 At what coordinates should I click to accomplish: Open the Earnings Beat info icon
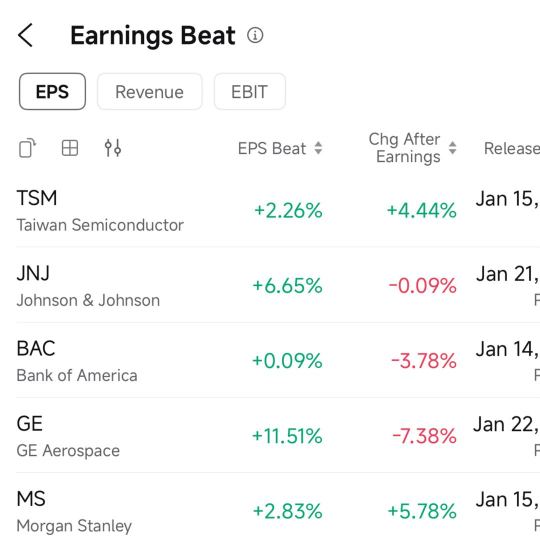[255, 35]
